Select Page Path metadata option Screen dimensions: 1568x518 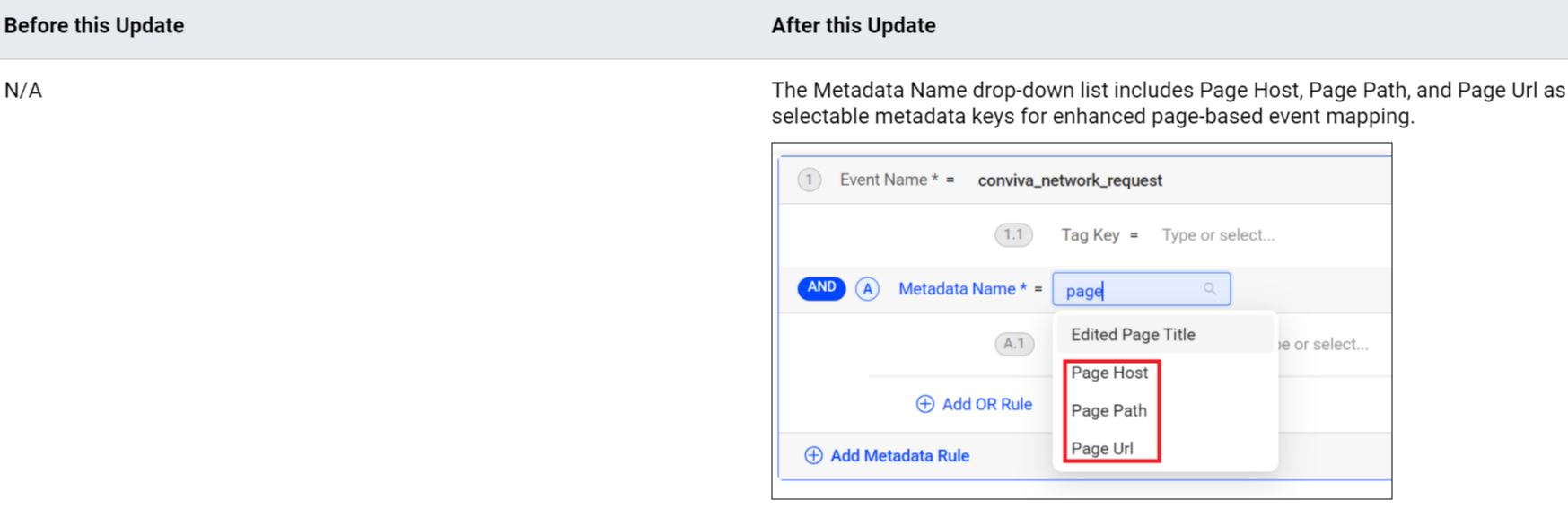(1108, 410)
